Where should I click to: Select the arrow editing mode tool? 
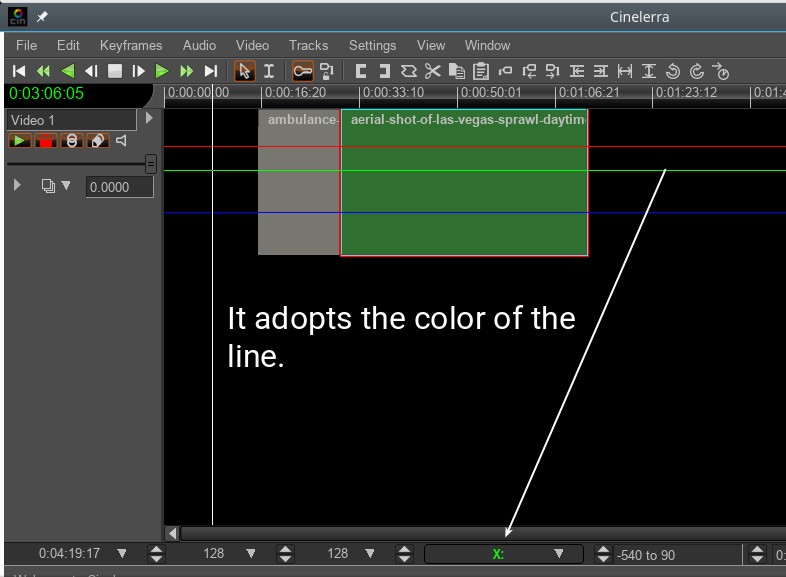244,71
